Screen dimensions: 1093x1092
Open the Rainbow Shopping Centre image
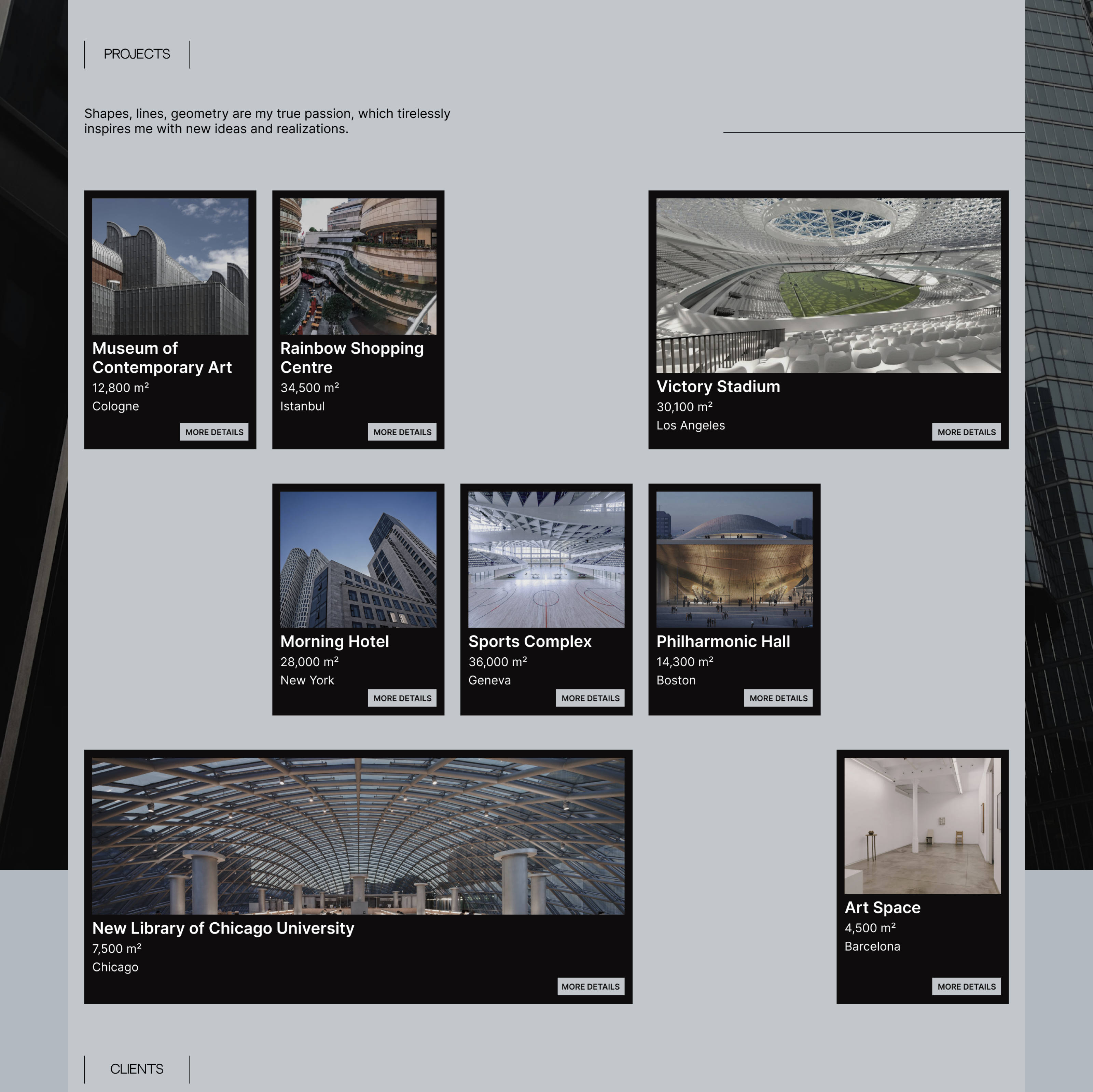tap(358, 266)
